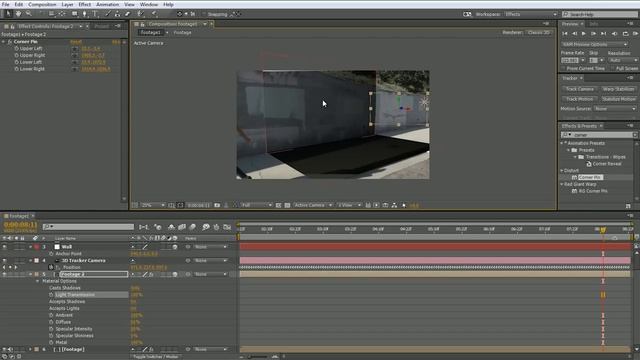Enable the From Current Time checkbox

coord(563,69)
